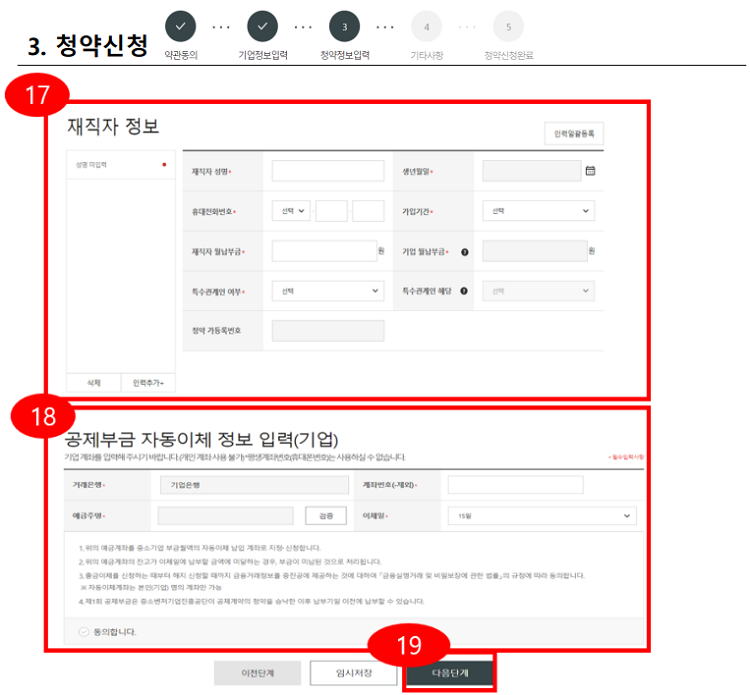Expand the 가입기간 dropdown
750x695 pixels.
pos(538,211)
